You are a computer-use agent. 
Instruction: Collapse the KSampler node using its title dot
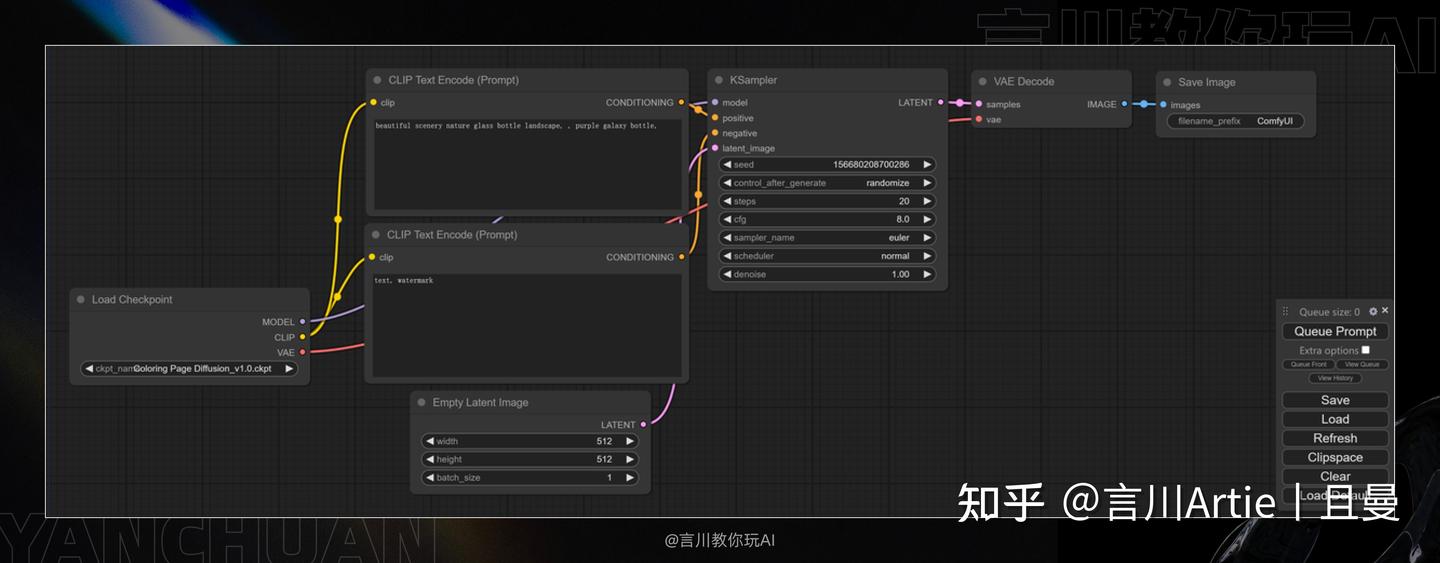click(719, 80)
